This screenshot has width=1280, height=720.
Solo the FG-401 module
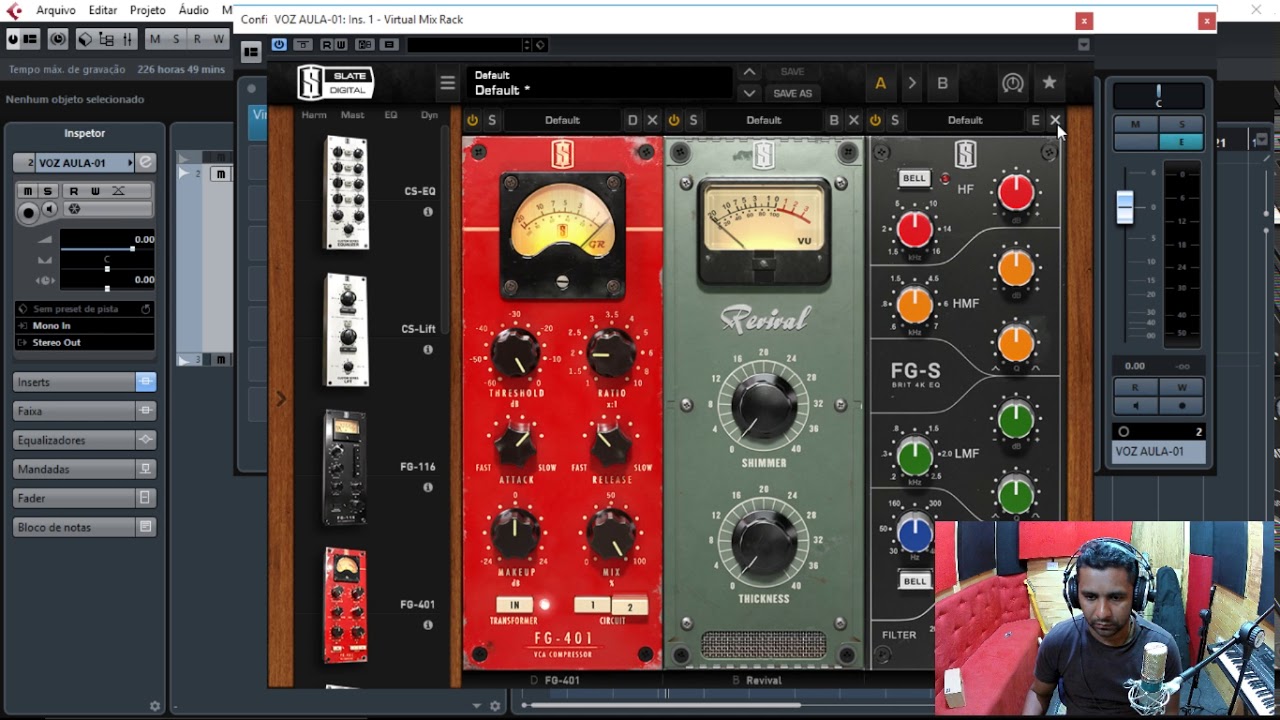click(x=492, y=120)
